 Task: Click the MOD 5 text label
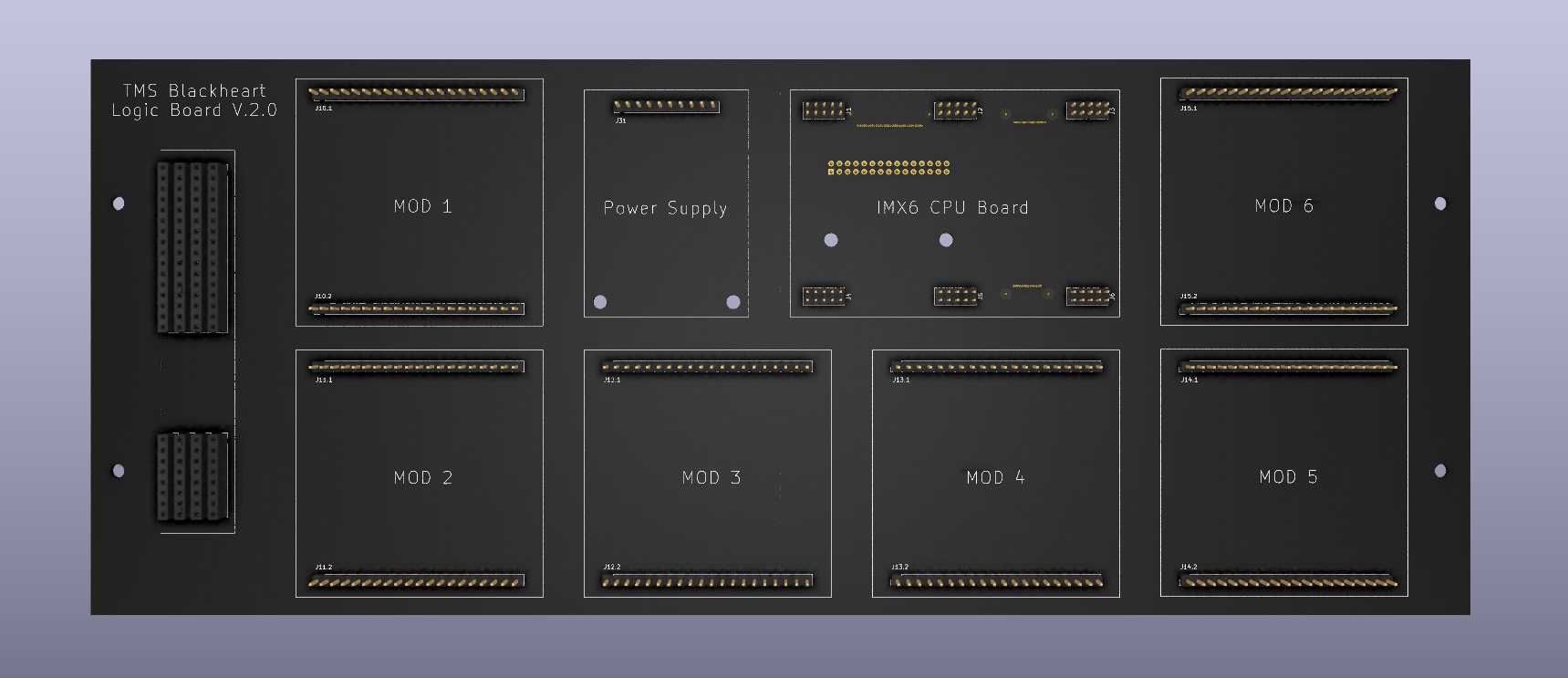[x=1287, y=476]
